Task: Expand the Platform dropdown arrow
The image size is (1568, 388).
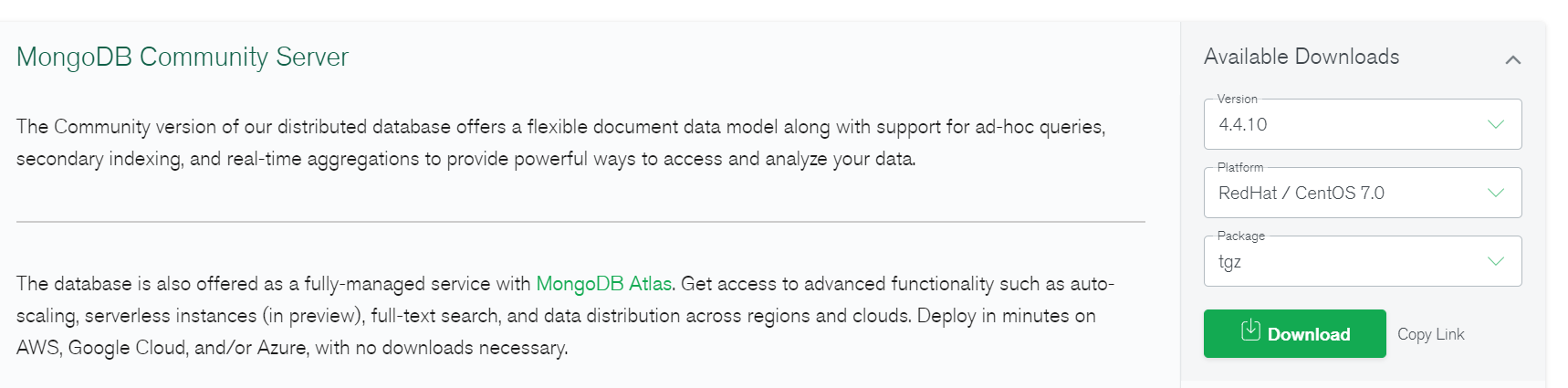Action: (x=1495, y=193)
